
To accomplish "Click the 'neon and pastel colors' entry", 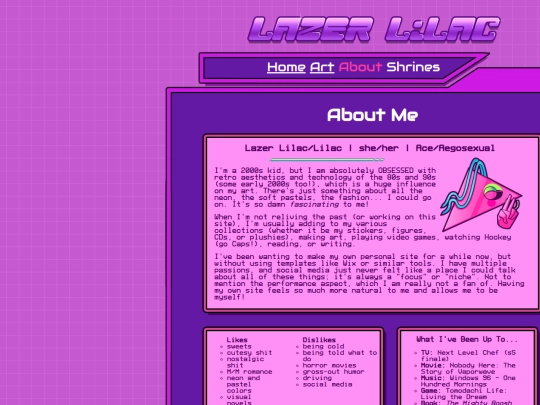I will [243, 384].
